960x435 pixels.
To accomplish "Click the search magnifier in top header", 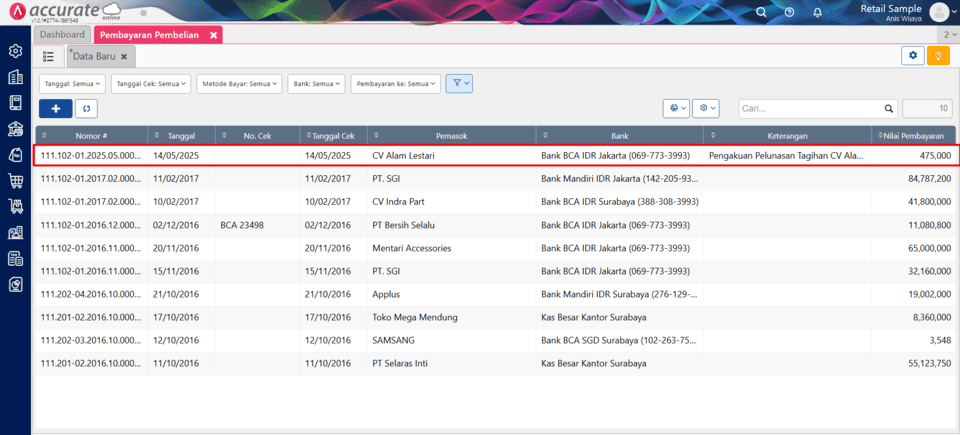I will tap(761, 12).
